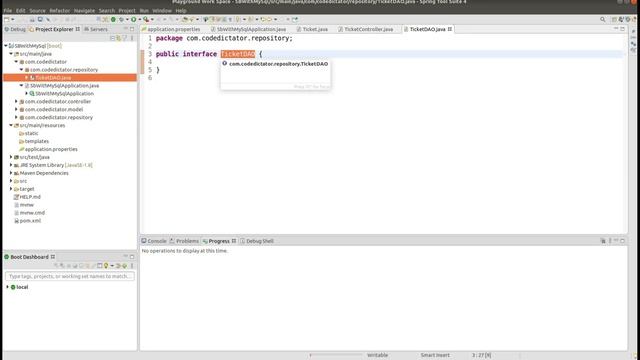The width and height of the screenshot is (640, 360).
Task: Collapse the src/main/java folder
Action: point(11,53)
